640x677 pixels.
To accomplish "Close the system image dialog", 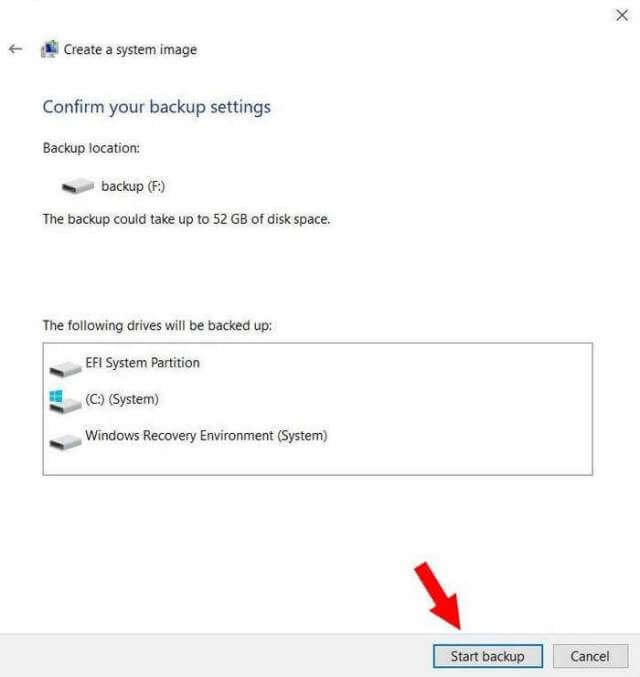I will pos(622,16).
